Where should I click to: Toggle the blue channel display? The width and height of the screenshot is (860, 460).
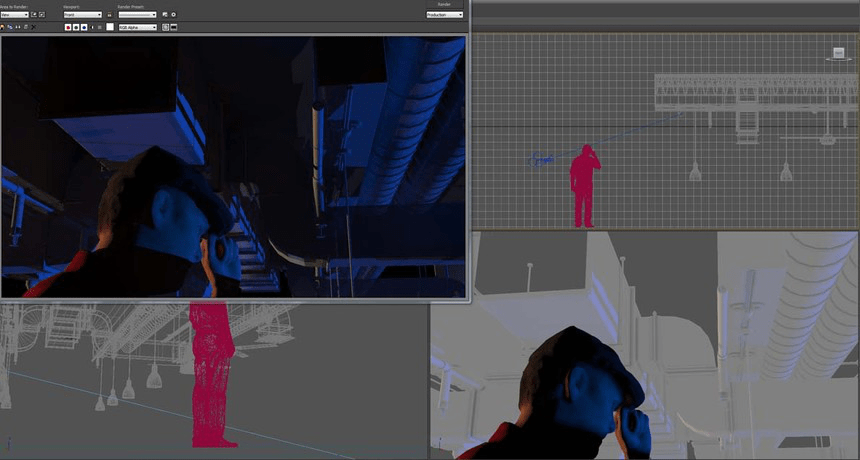coord(83,27)
